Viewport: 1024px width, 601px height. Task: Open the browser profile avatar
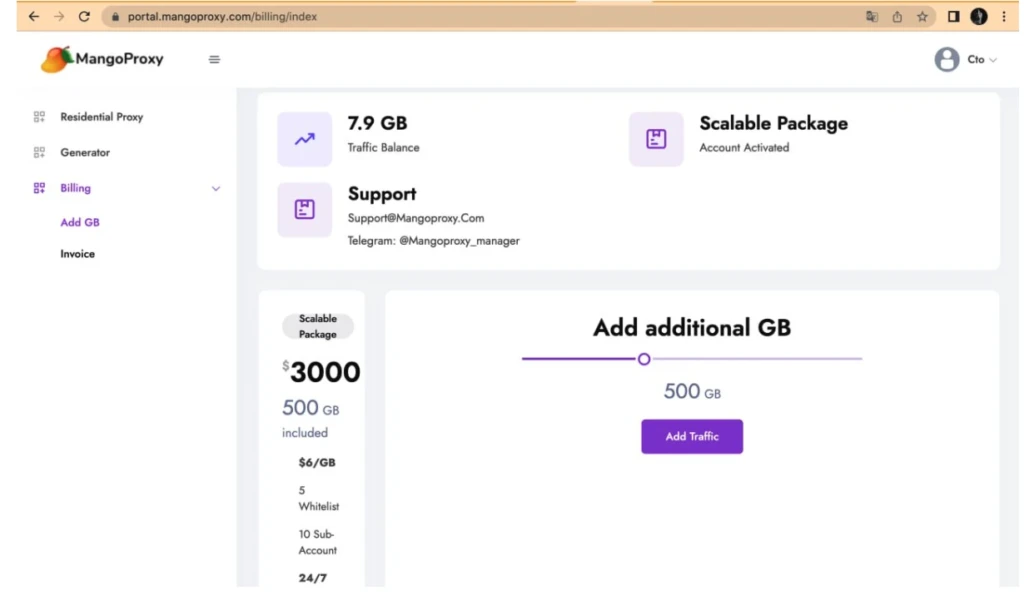point(979,16)
